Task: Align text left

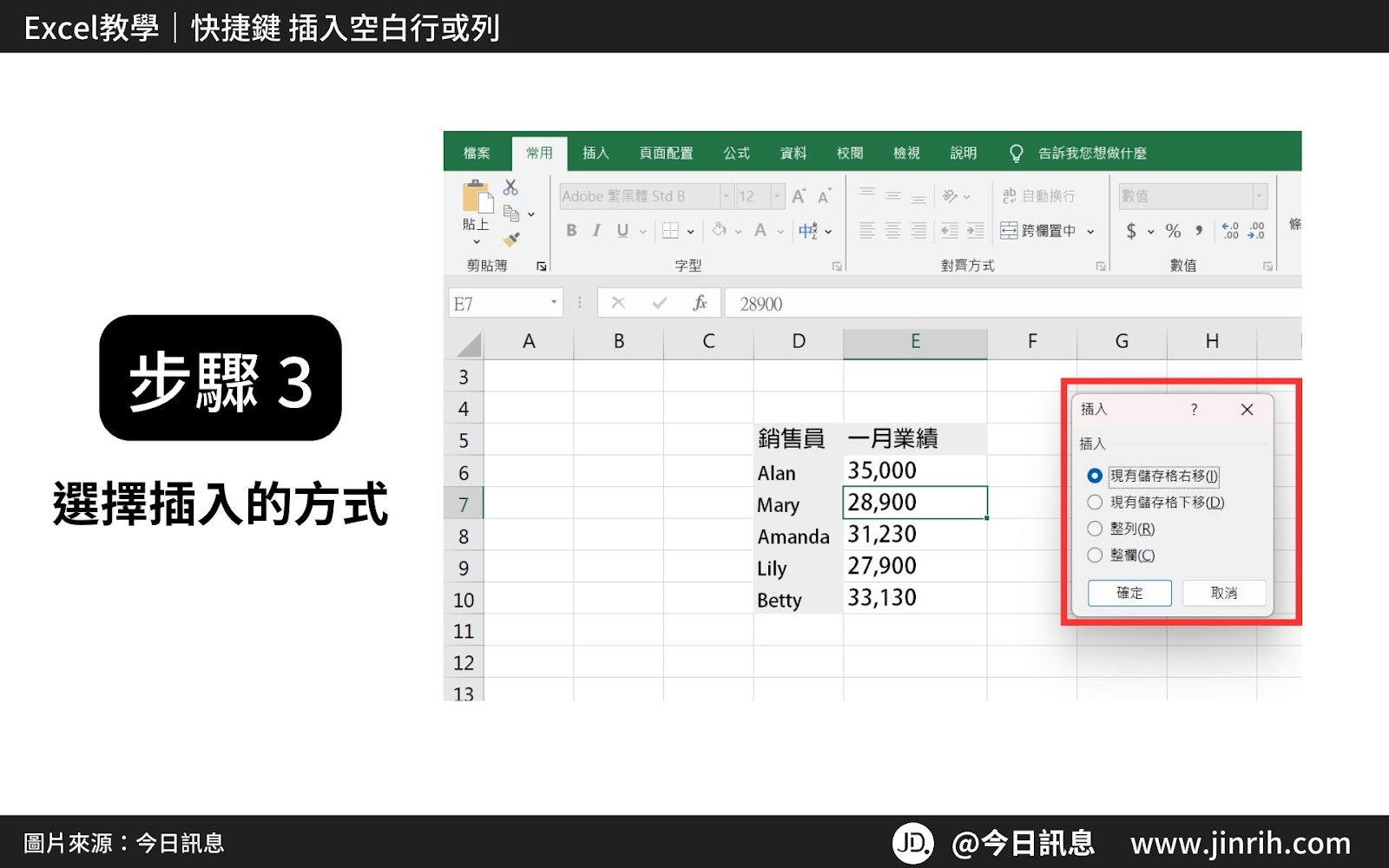Action: click(866, 231)
